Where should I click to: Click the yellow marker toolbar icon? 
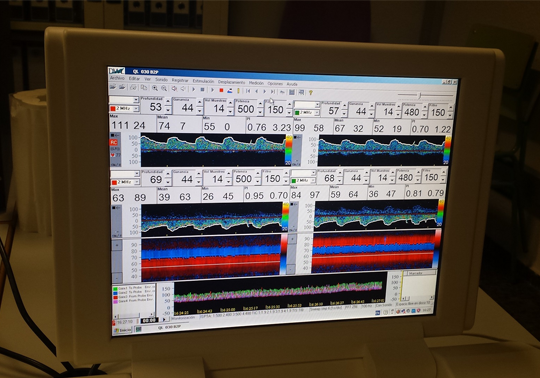pyautogui.click(x=238, y=91)
